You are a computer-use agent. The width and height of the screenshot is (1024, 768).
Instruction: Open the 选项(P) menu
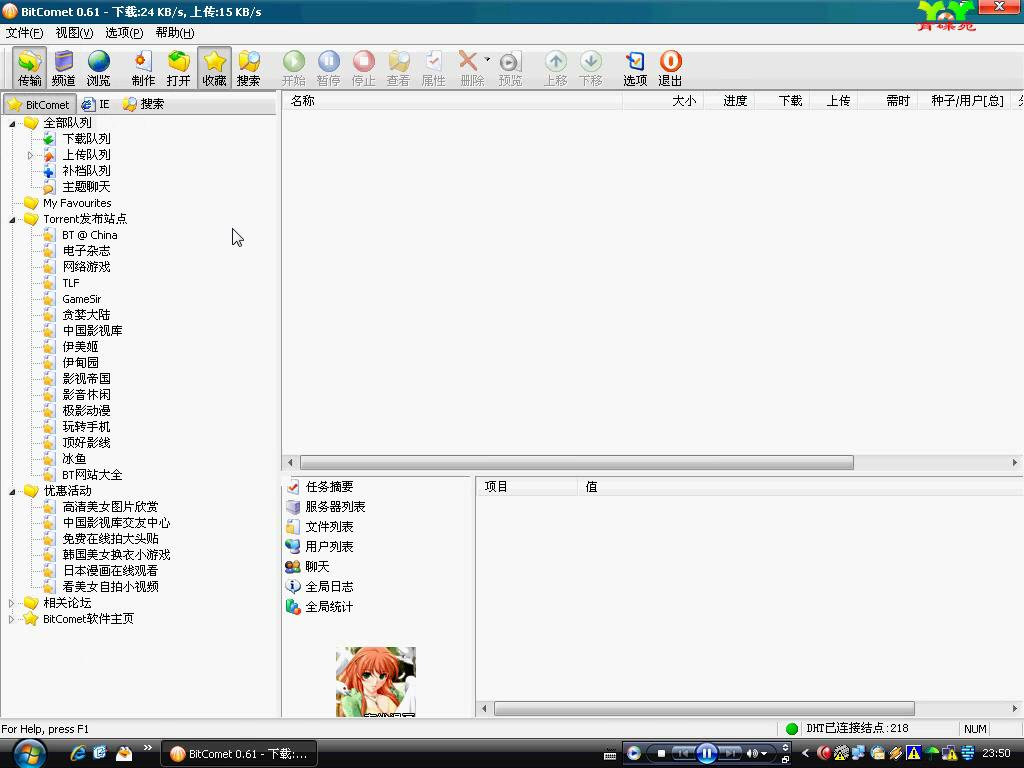[124, 33]
